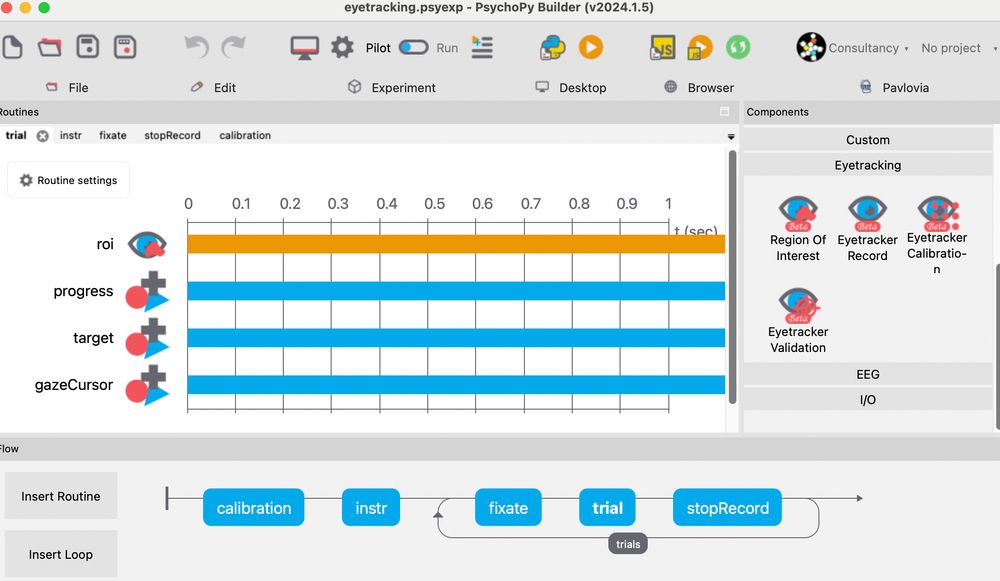Switch to the fixate routine tab
The height and width of the screenshot is (581, 1000).
tap(113, 135)
